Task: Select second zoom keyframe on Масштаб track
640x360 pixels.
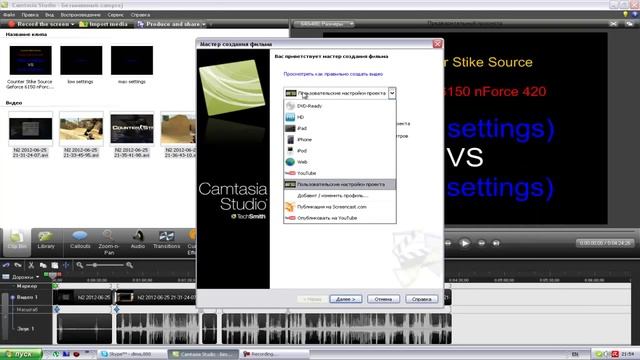Action: (116, 309)
